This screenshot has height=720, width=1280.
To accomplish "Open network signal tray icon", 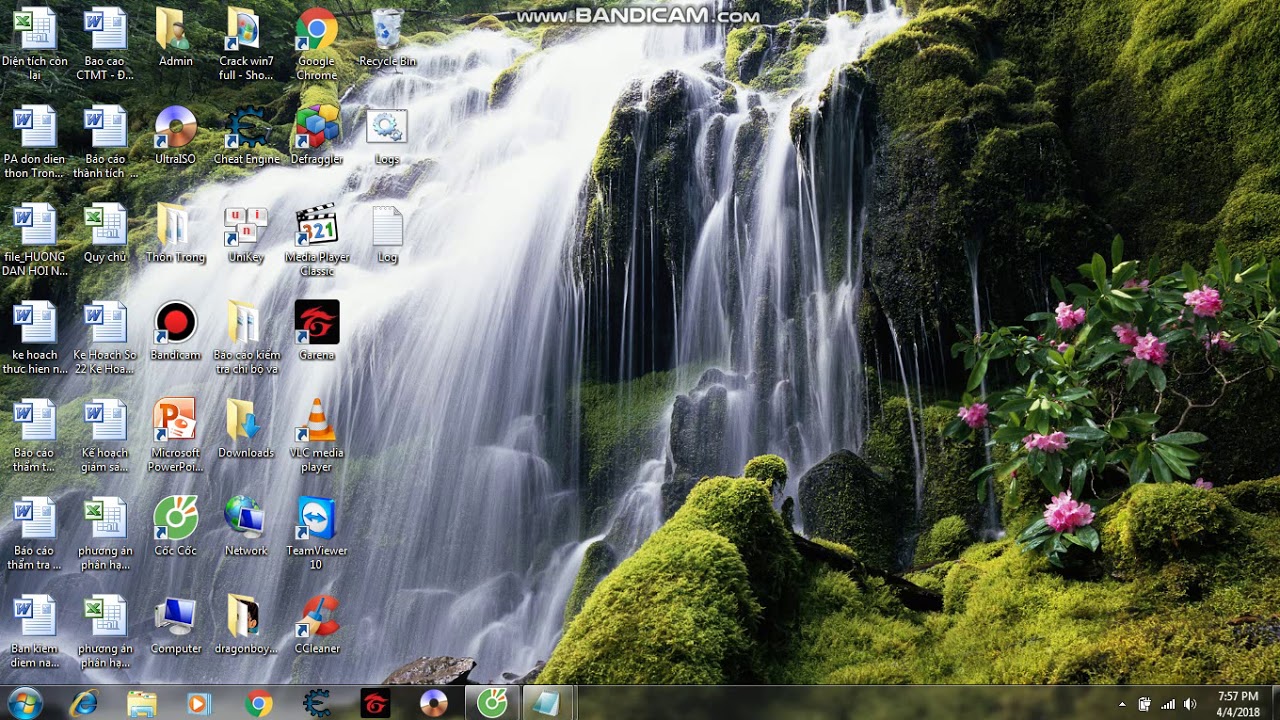I will point(1167,704).
